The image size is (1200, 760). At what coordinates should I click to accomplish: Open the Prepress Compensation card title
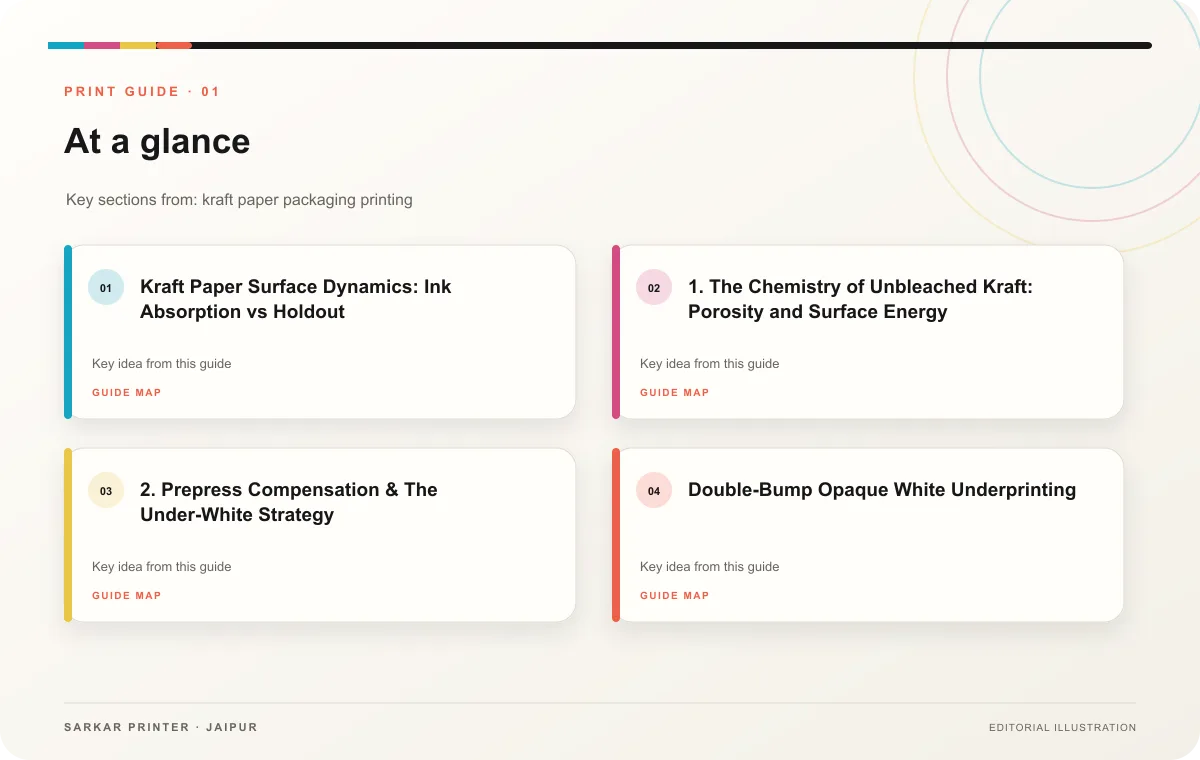pyautogui.click(x=289, y=502)
